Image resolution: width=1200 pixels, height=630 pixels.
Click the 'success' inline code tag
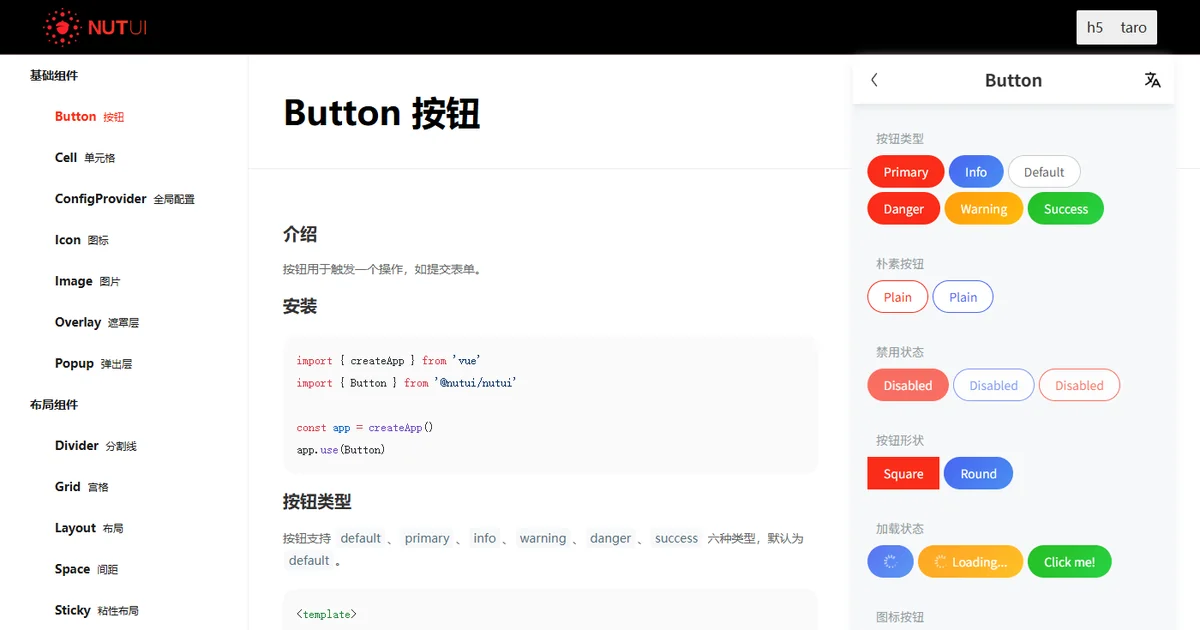pyautogui.click(x=676, y=538)
